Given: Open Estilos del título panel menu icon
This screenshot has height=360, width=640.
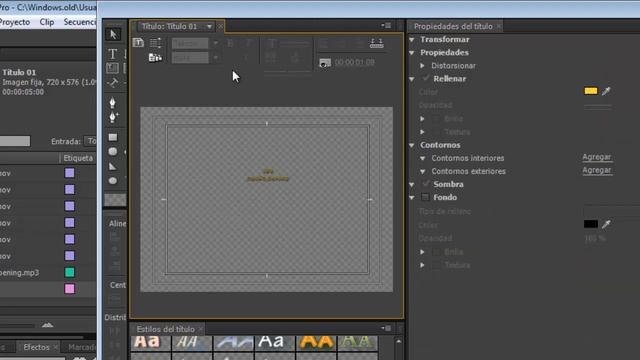Looking at the screenshot, I should pos(386,328).
